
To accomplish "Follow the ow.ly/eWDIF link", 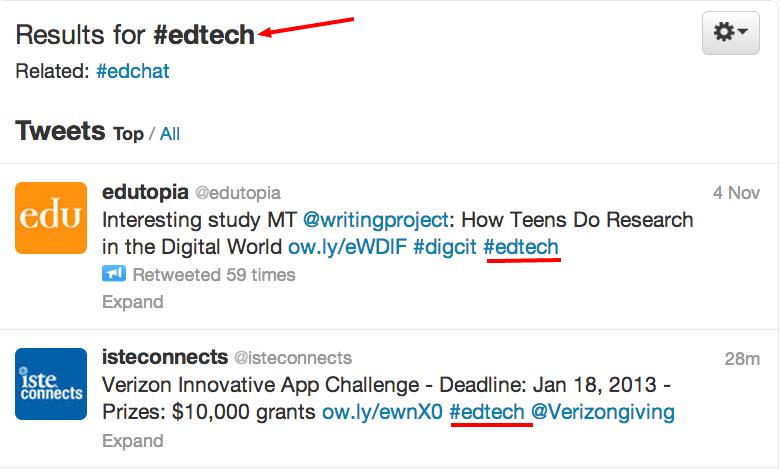I will point(347,247).
